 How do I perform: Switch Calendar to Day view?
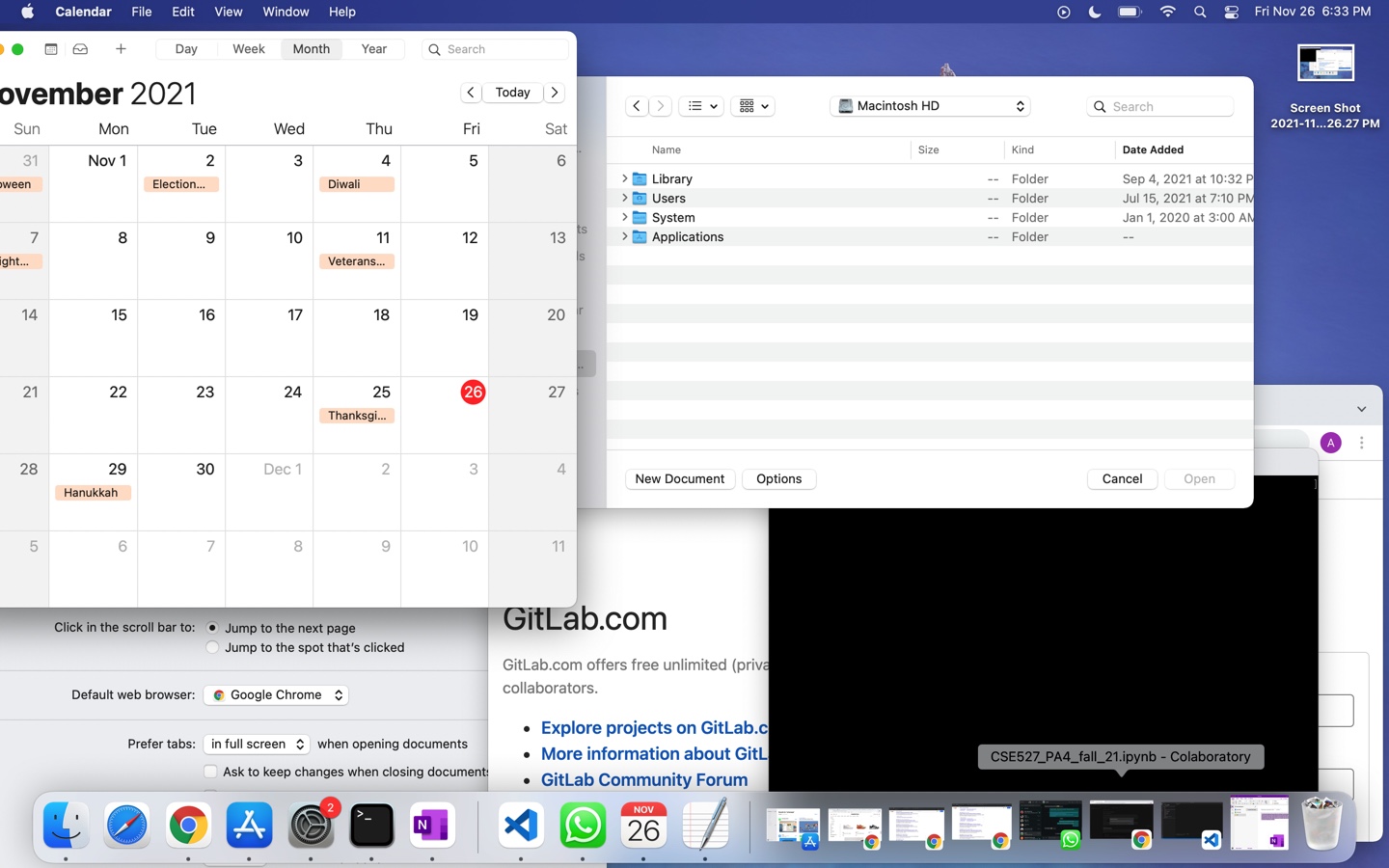click(186, 49)
